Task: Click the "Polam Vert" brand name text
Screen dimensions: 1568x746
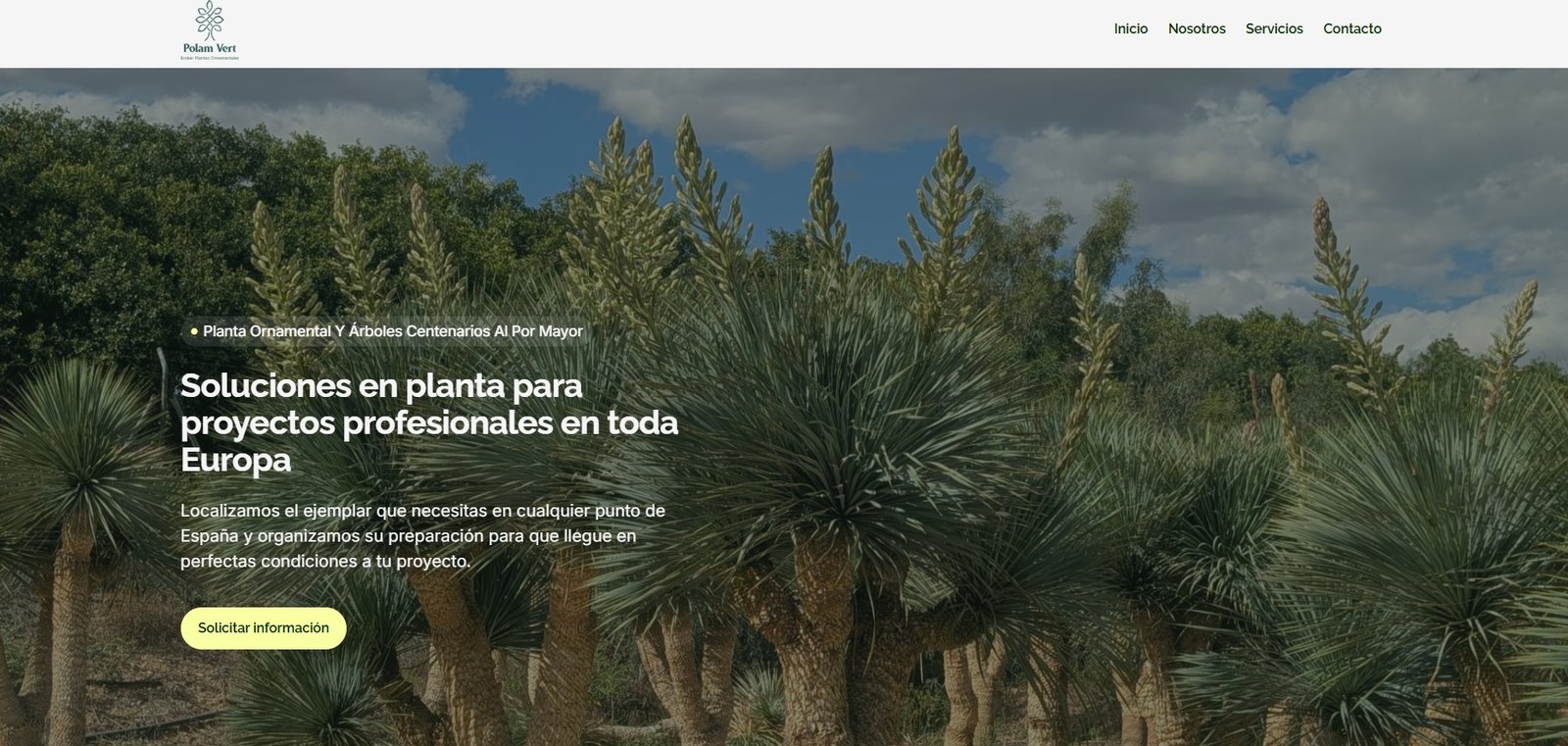Action: [210, 48]
